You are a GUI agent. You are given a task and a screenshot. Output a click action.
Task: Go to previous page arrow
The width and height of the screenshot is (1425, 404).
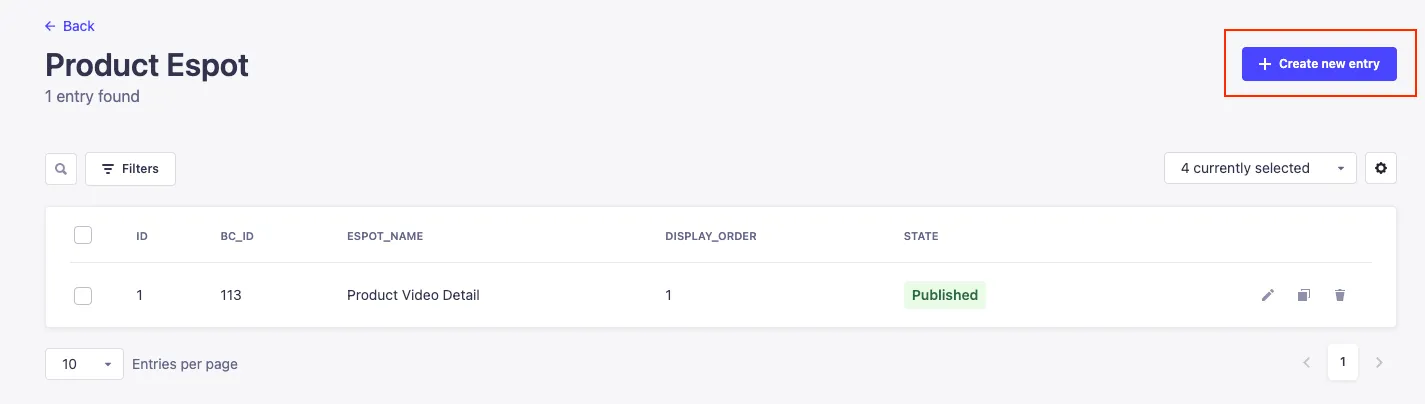1306,363
